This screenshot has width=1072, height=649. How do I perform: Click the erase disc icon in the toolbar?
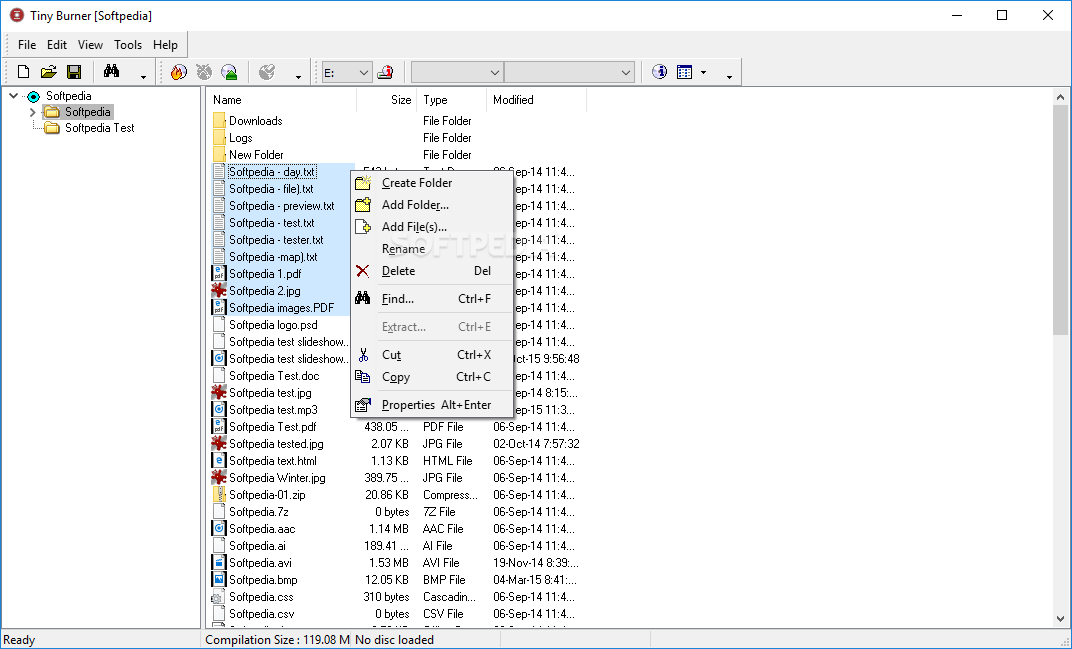pyautogui.click(x=204, y=72)
